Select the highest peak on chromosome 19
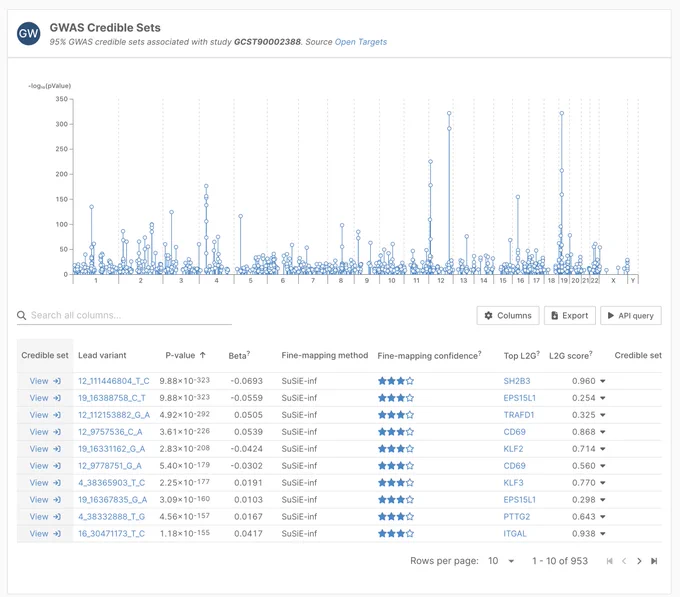Viewport: 680px width, 597px height. (562, 114)
